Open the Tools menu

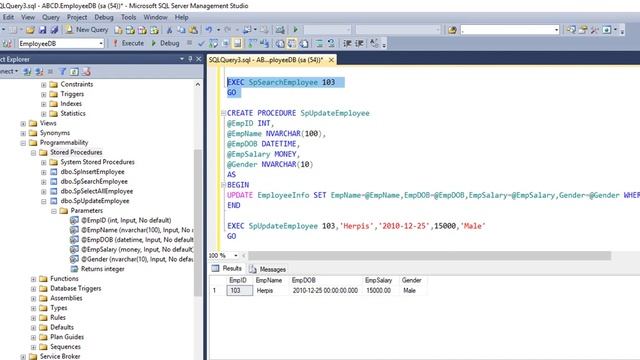pyautogui.click(x=128, y=17)
